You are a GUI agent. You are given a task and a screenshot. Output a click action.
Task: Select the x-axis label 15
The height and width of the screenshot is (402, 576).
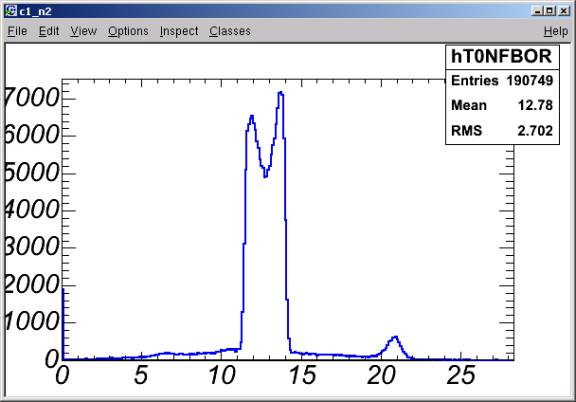302,376
